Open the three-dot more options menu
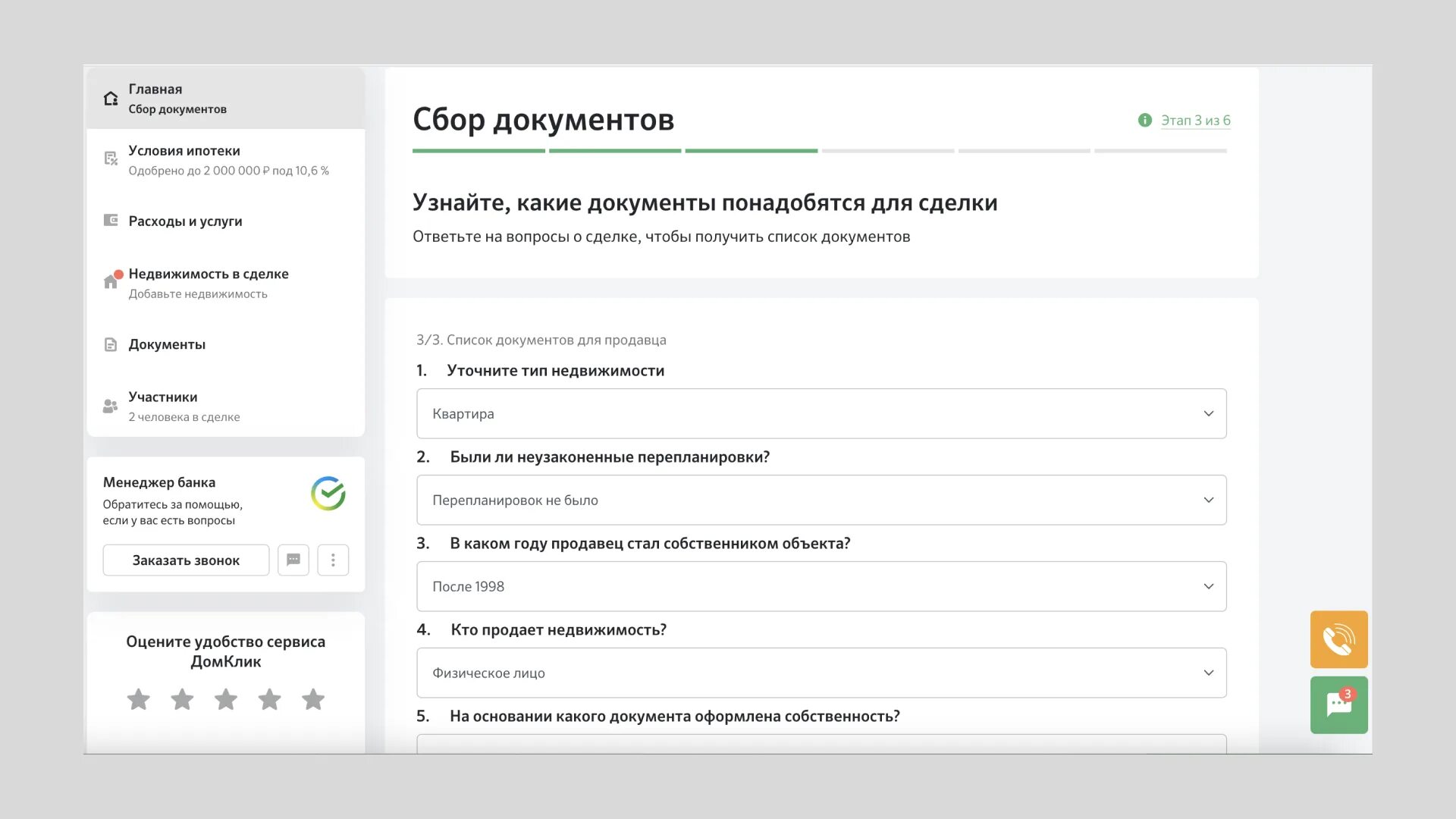1456x819 pixels. [333, 560]
